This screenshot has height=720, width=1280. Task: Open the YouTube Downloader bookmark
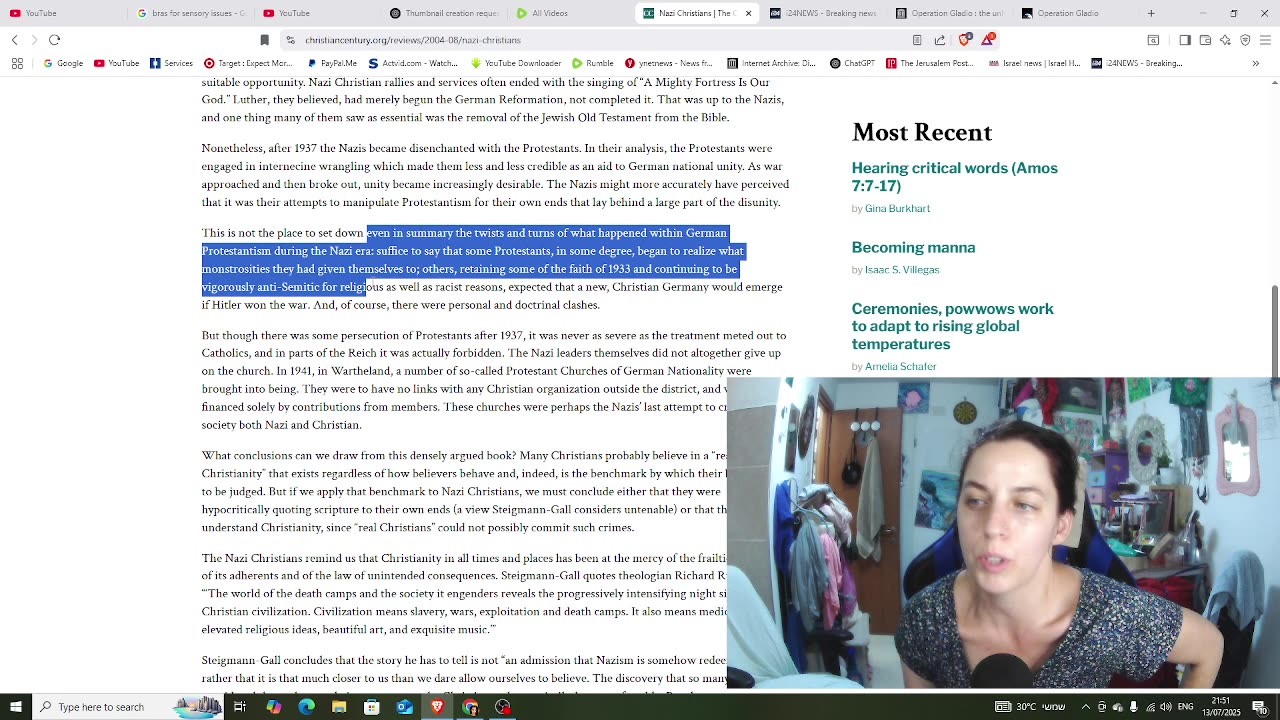click(515, 63)
